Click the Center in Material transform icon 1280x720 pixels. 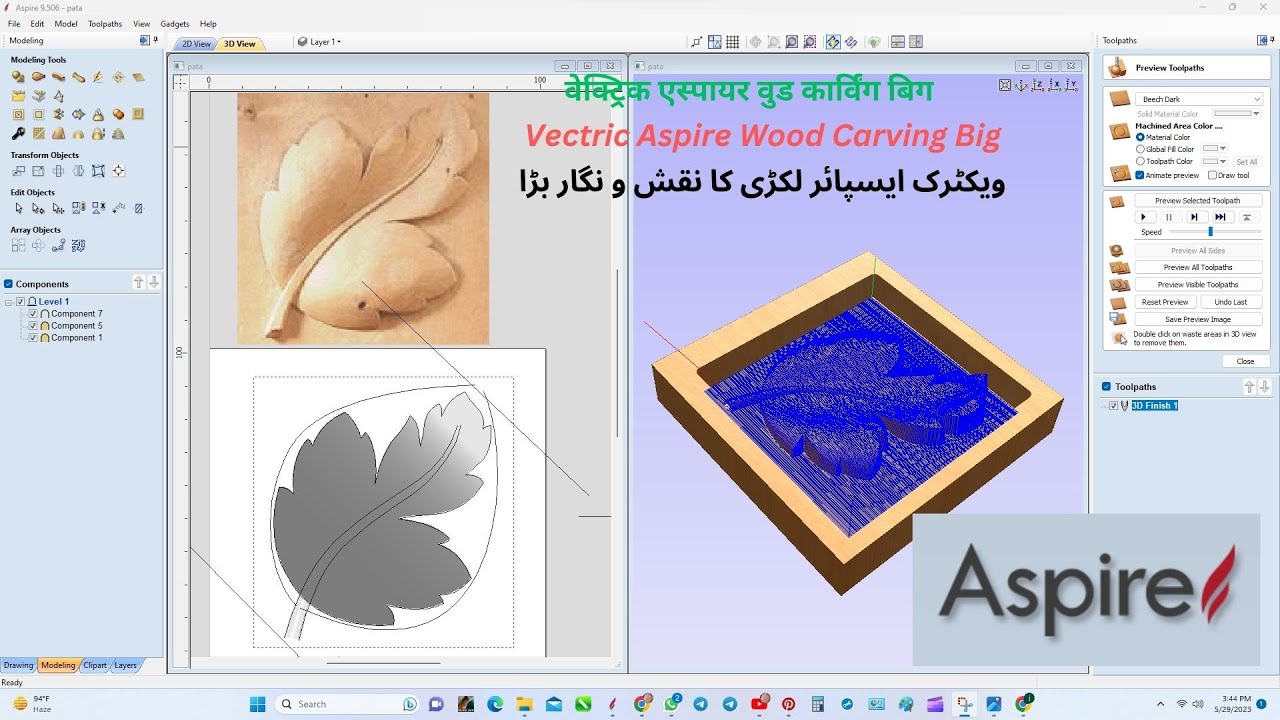pyautogui.click(x=118, y=171)
